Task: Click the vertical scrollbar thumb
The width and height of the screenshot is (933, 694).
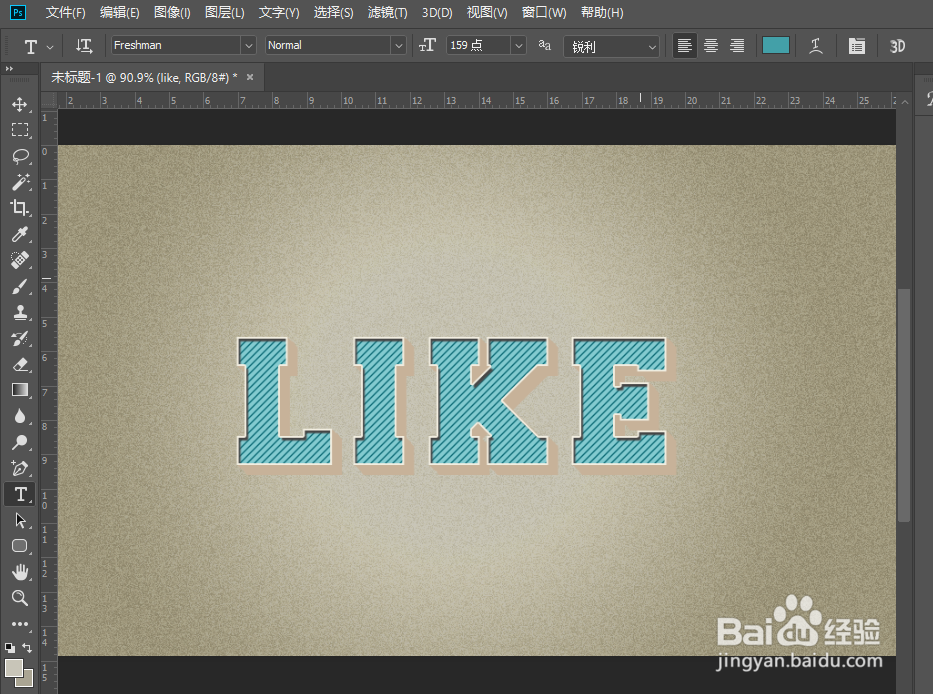Action: point(904,405)
